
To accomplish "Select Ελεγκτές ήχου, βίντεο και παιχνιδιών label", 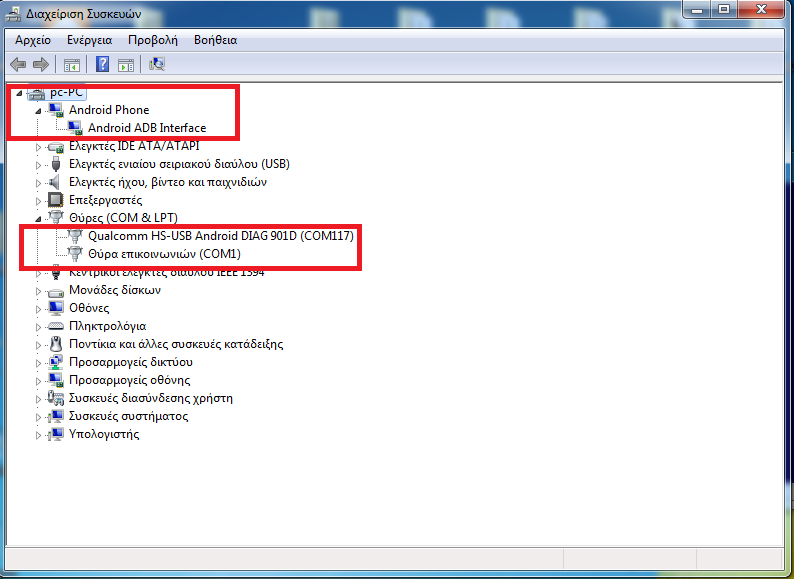I will click(x=168, y=182).
